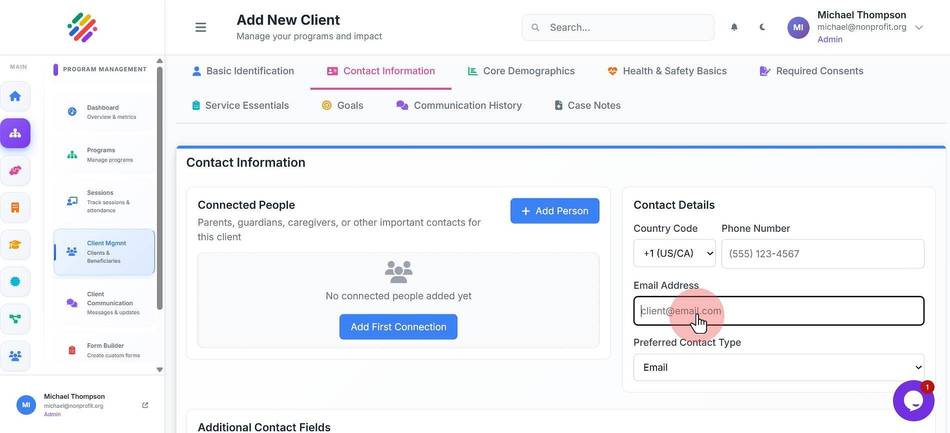Click the logout icon beside Michael Thompson
The width and height of the screenshot is (950, 433).
click(145, 405)
